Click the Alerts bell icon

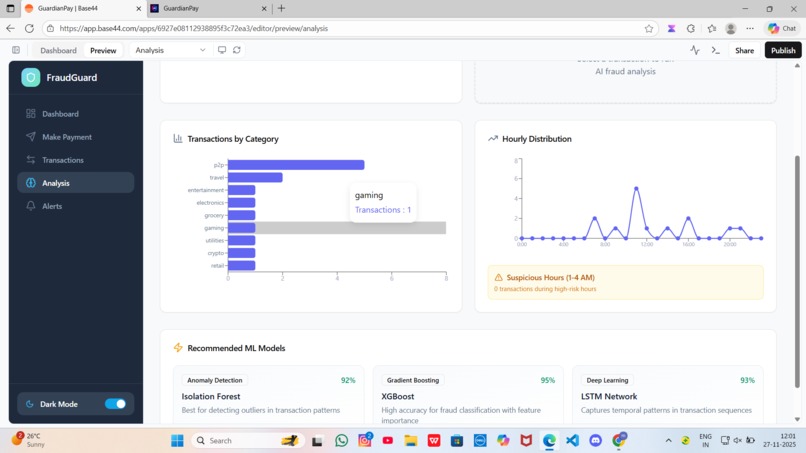(31, 206)
